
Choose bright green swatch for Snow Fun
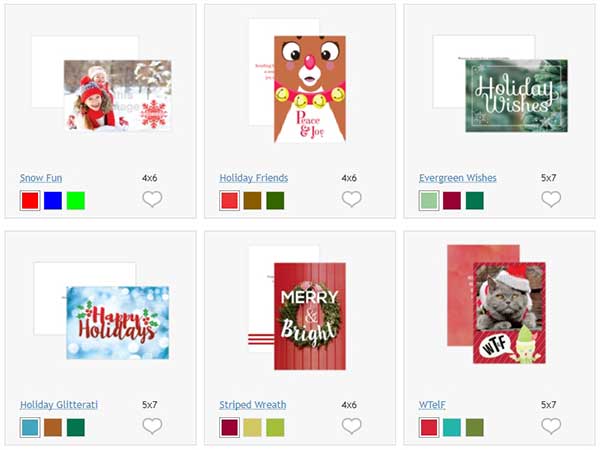pos(76,201)
